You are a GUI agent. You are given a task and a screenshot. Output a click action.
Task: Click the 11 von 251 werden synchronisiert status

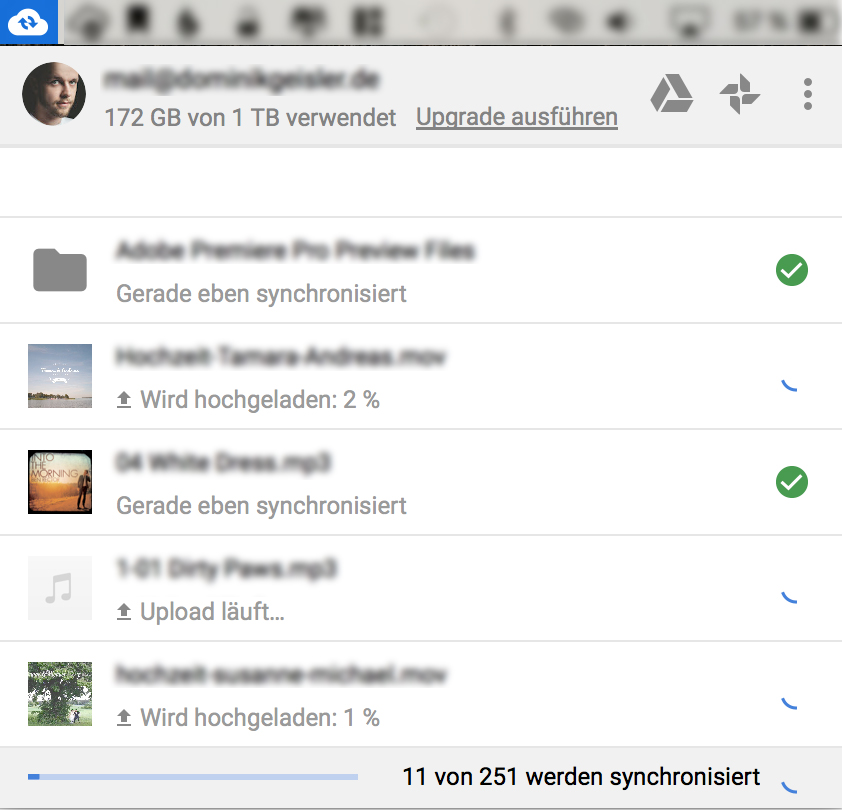[x=581, y=777]
